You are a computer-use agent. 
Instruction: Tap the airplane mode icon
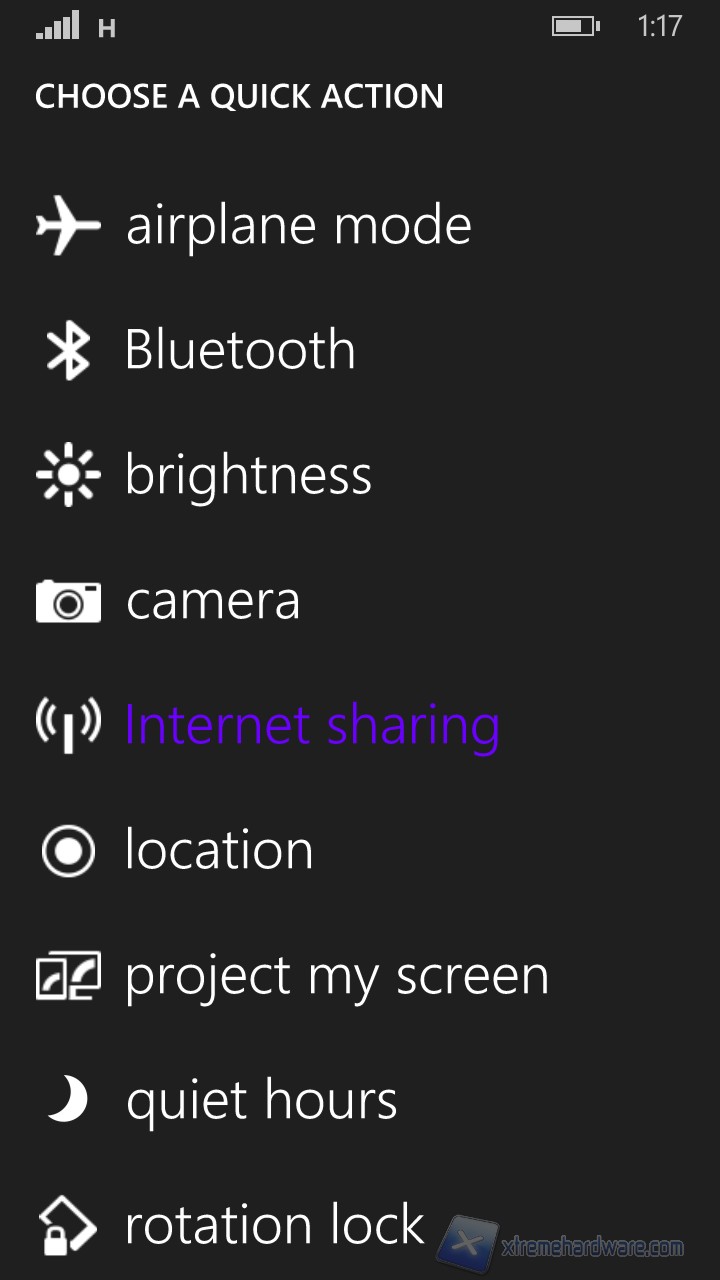68,225
